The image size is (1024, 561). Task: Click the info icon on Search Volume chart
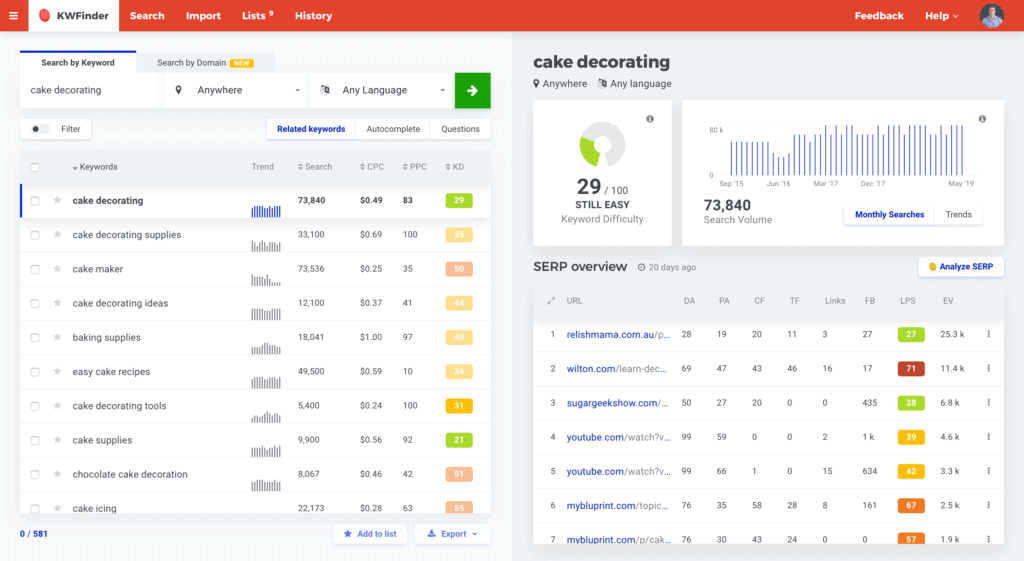(x=982, y=119)
